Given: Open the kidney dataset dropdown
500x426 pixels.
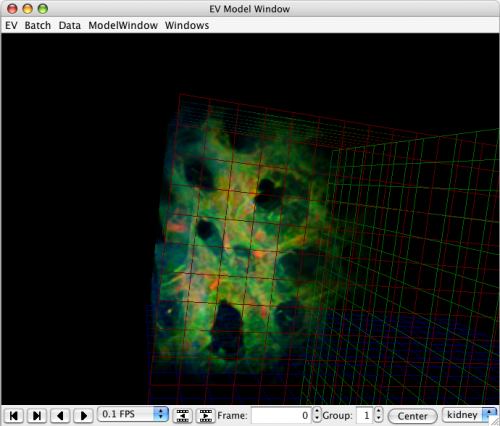Looking at the screenshot, I should click(x=470, y=415).
